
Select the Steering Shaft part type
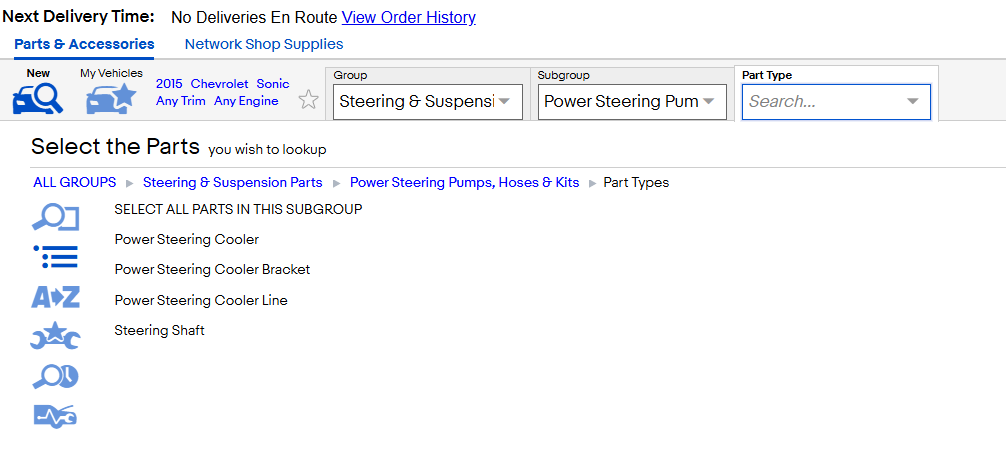[x=159, y=330]
